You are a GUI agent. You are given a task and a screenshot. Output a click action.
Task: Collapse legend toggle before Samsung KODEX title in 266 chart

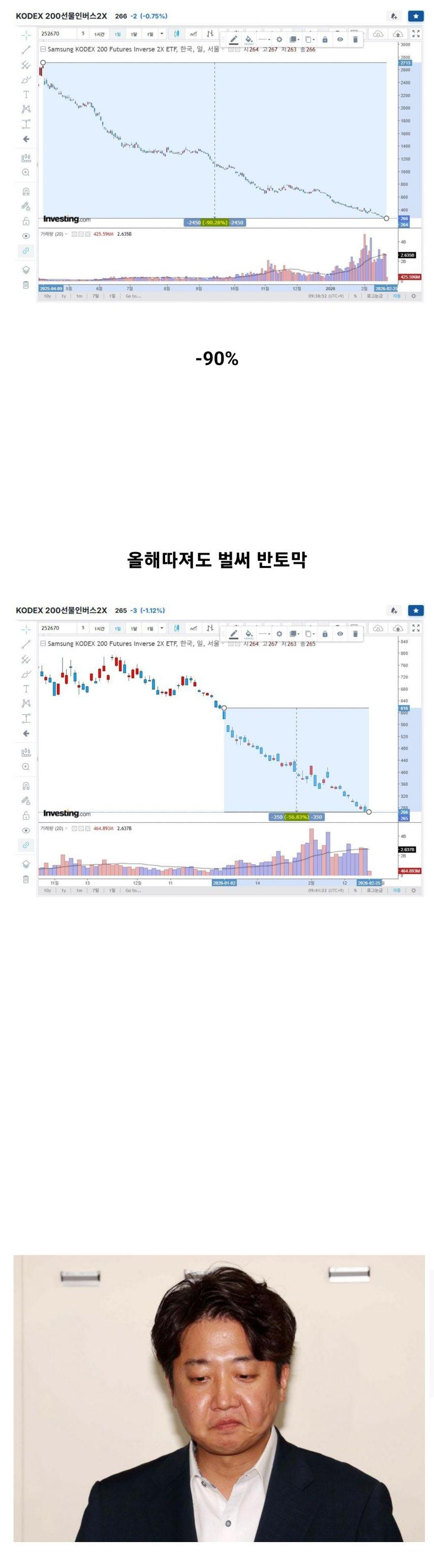[x=43, y=49]
